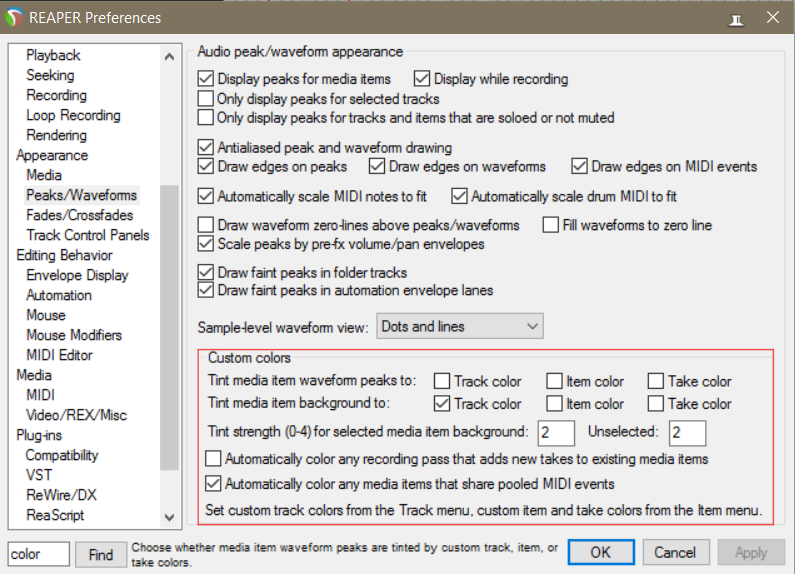Click the category list scroll up arrow
The image size is (795, 574).
(x=169, y=56)
